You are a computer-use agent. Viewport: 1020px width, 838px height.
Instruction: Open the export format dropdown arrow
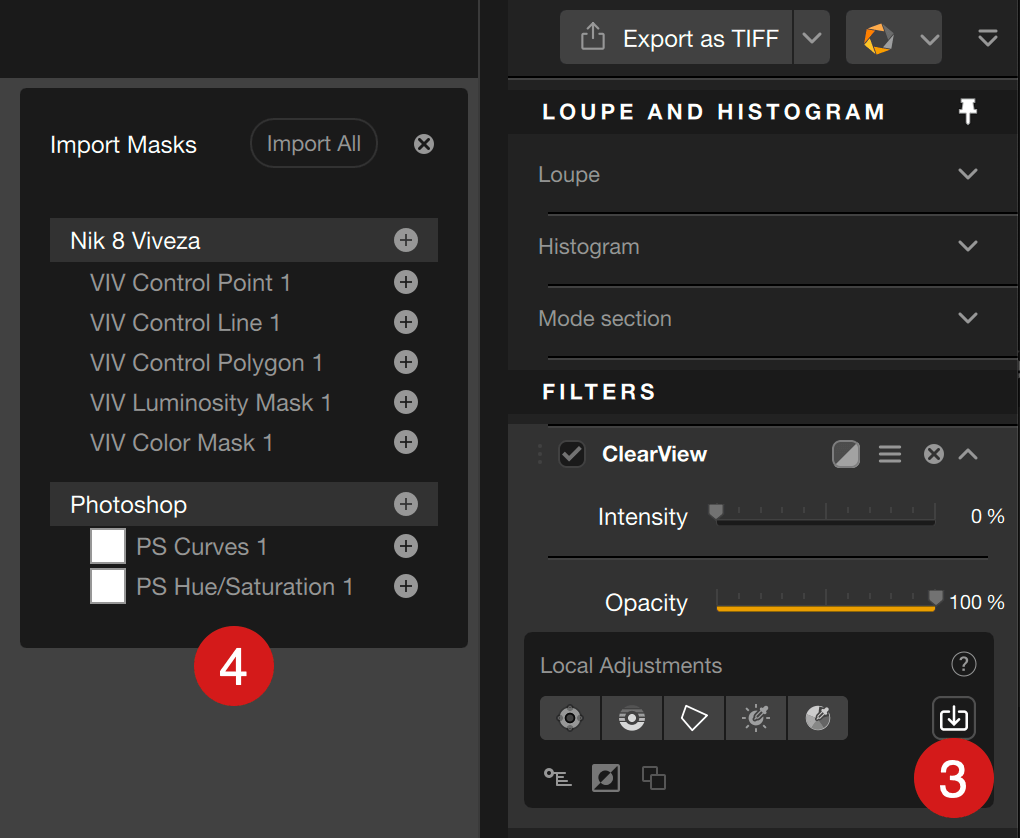coord(811,38)
